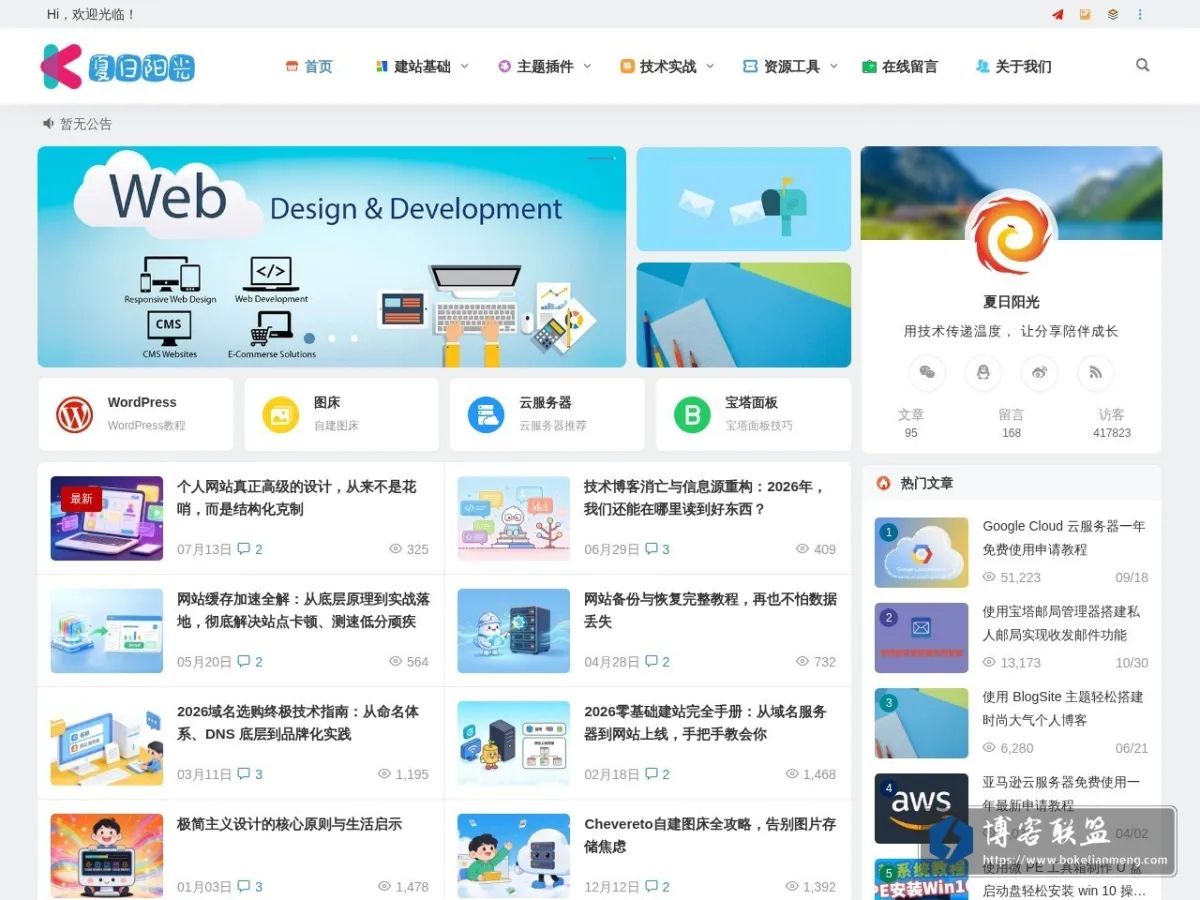
Task: Click the 夏日阳光 site logo
Action: [x=117, y=66]
